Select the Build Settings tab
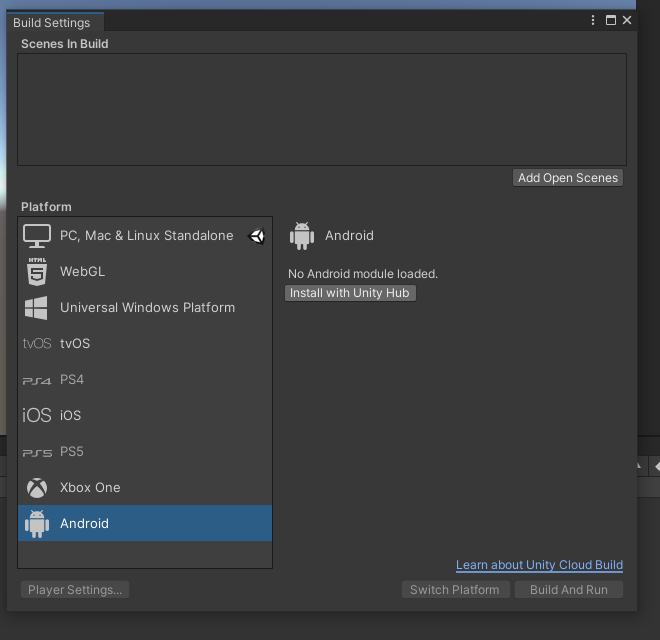The height and width of the screenshot is (640, 660). (55, 22)
